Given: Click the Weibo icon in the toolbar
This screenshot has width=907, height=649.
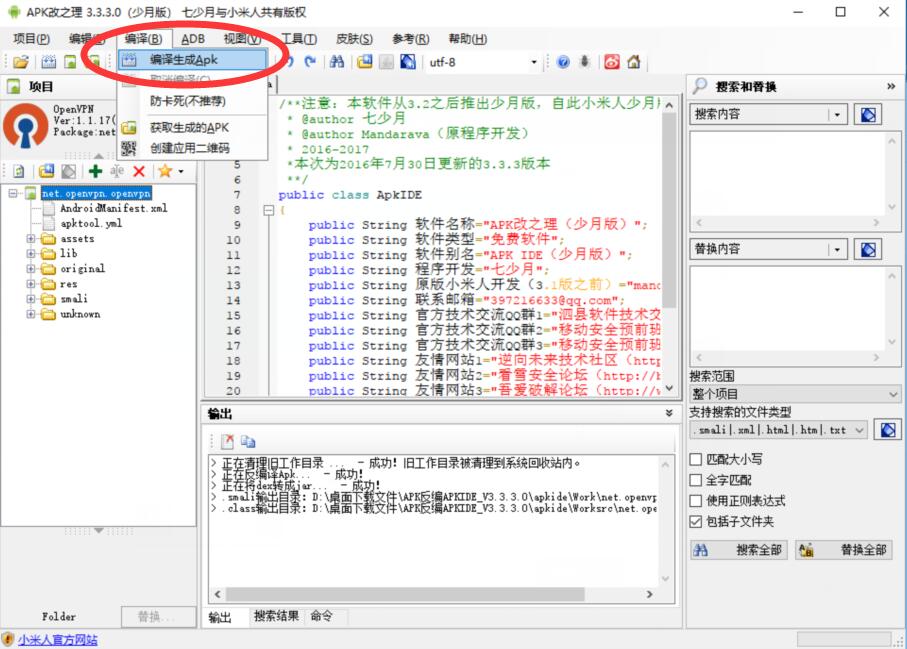Looking at the screenshot, I should click(612, 62).
